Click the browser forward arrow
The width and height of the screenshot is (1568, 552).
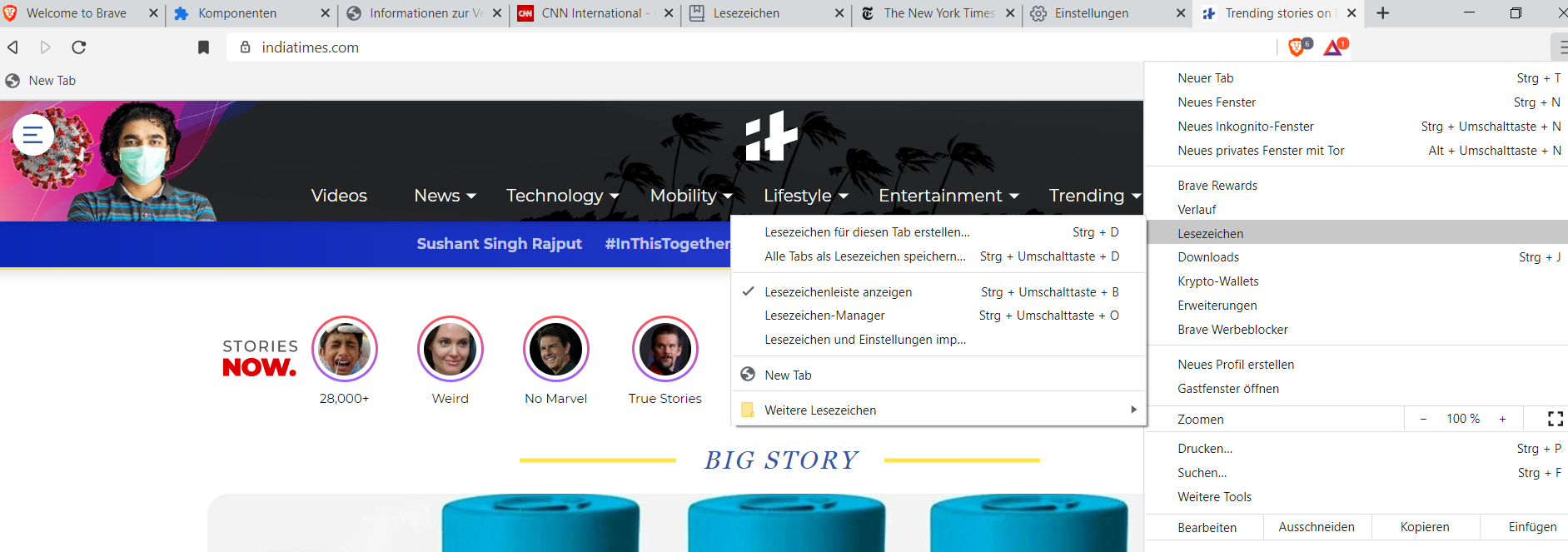click(46, 47)
